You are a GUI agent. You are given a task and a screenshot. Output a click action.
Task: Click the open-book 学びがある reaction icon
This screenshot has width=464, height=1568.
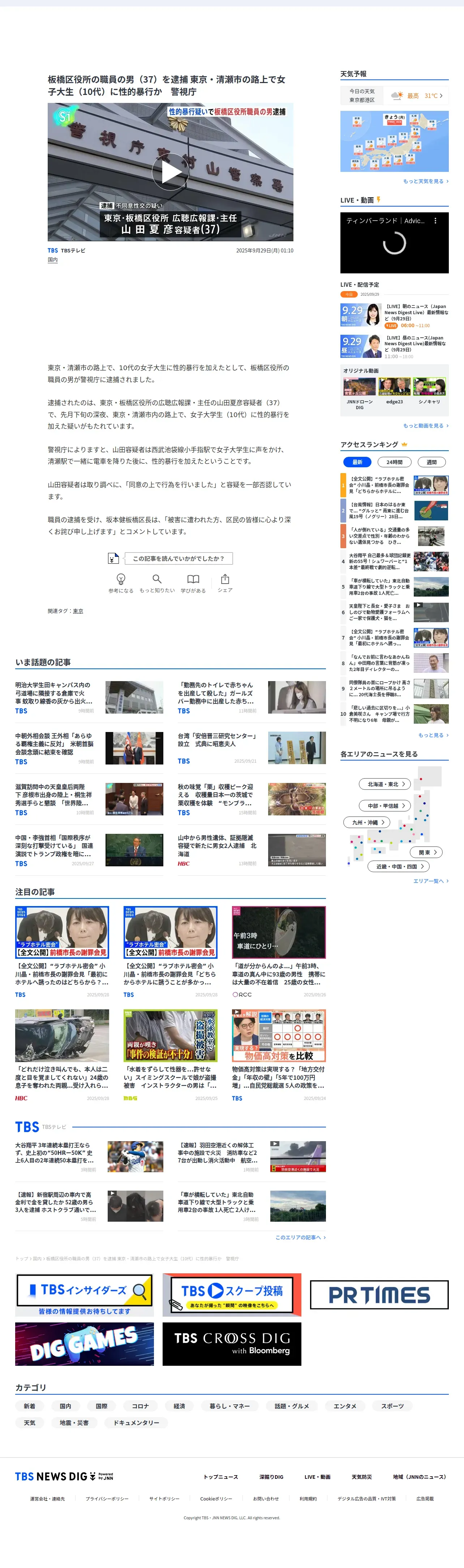coord(193,579)
